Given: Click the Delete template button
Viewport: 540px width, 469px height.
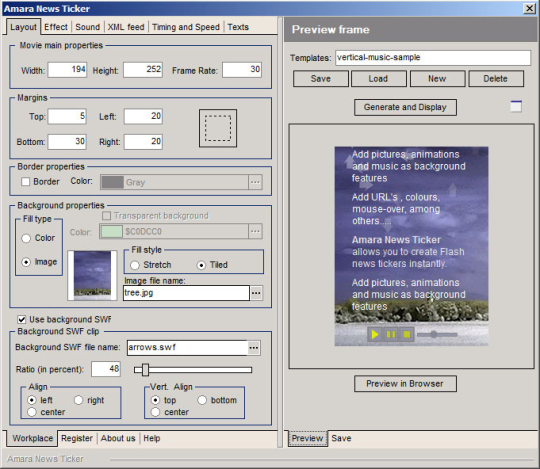Looking at the screenshot, I should pos(496,79).
